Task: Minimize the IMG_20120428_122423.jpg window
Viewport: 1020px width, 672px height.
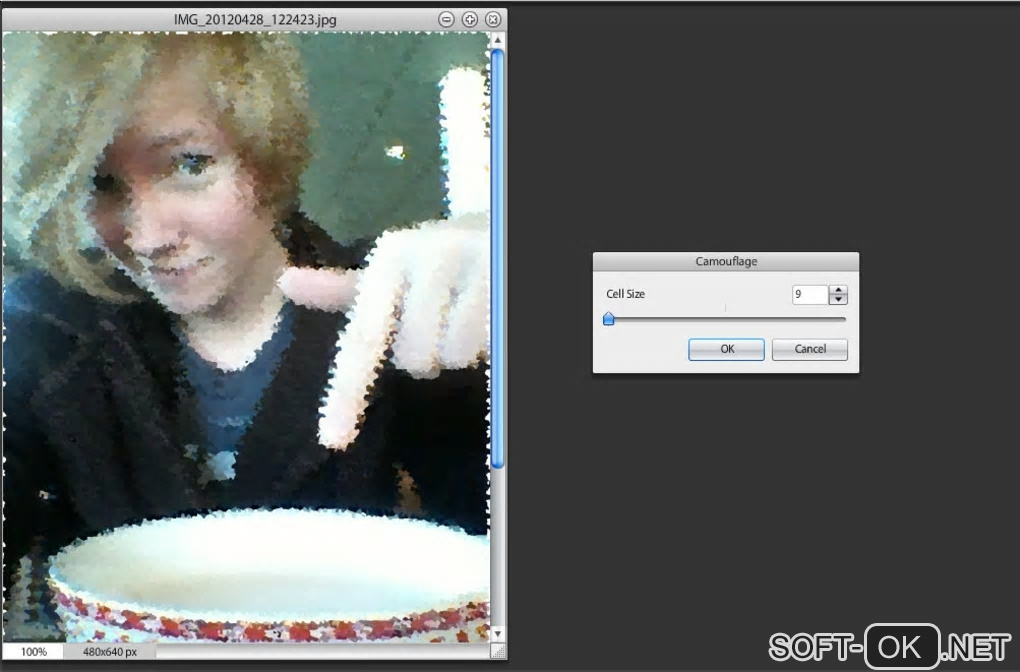Action: tap(446, 20)
